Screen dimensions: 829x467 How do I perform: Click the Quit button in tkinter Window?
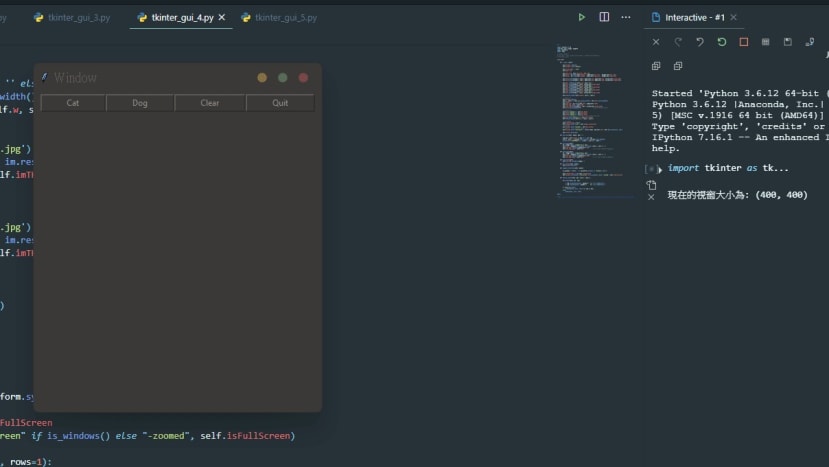click(280, 103)
